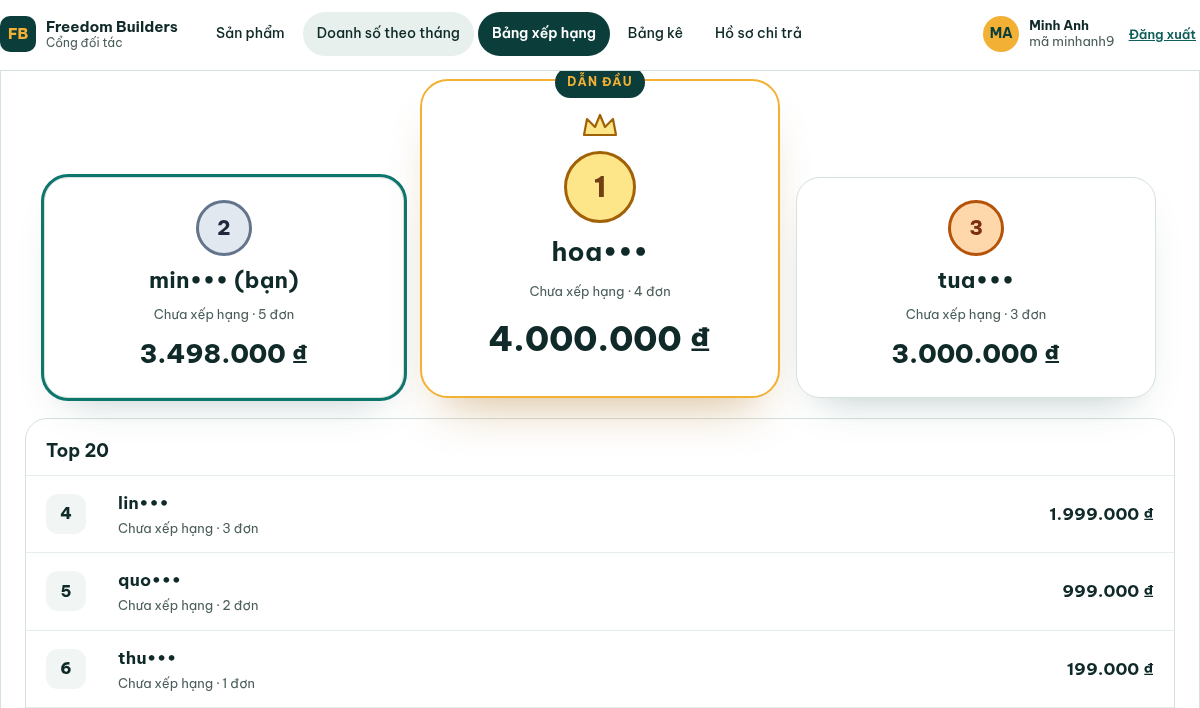The width and height of the screenshot is (1200, 708).
Task: Click the rank 4 badge
Action: coord(66,514)
